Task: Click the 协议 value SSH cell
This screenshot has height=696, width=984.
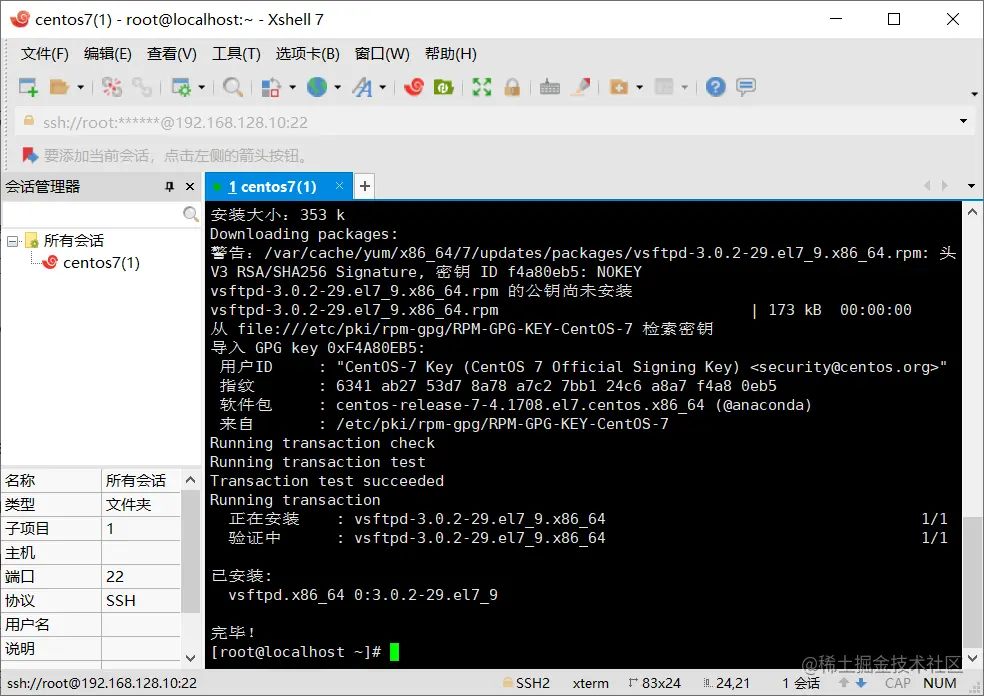Action: click(141, 601)
